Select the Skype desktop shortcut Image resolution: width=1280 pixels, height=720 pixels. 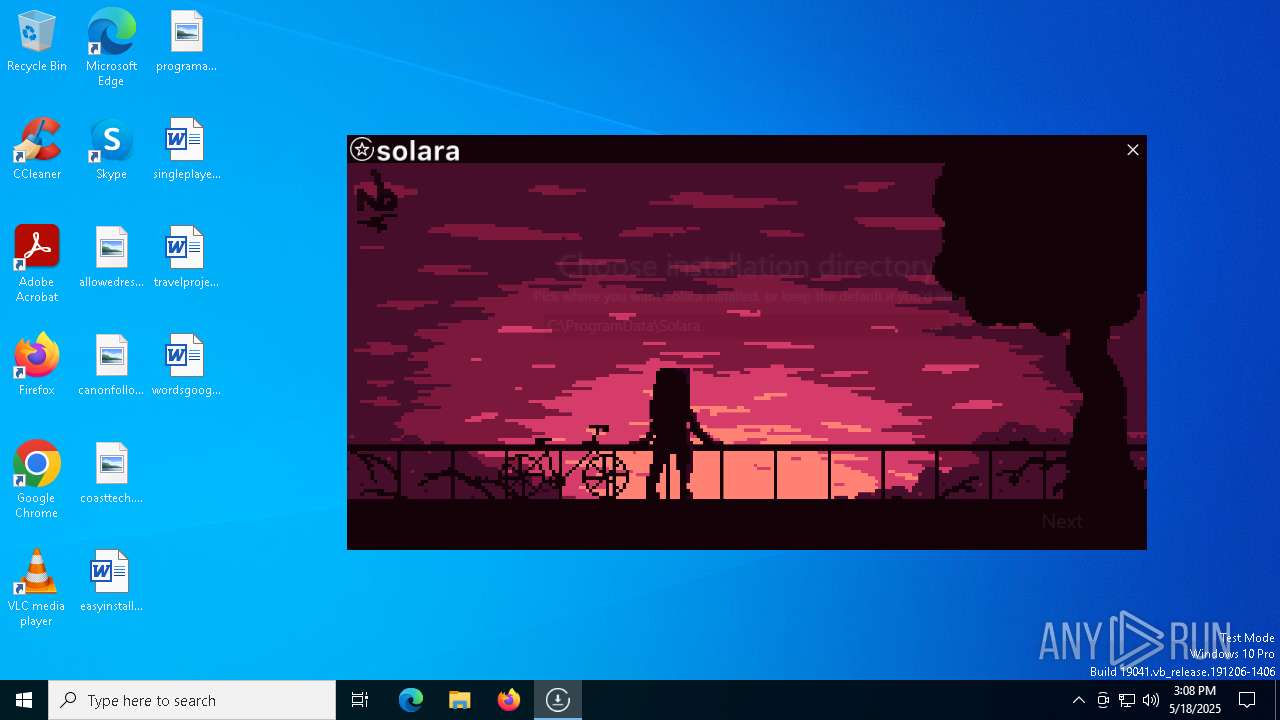[x=111, y=150]
